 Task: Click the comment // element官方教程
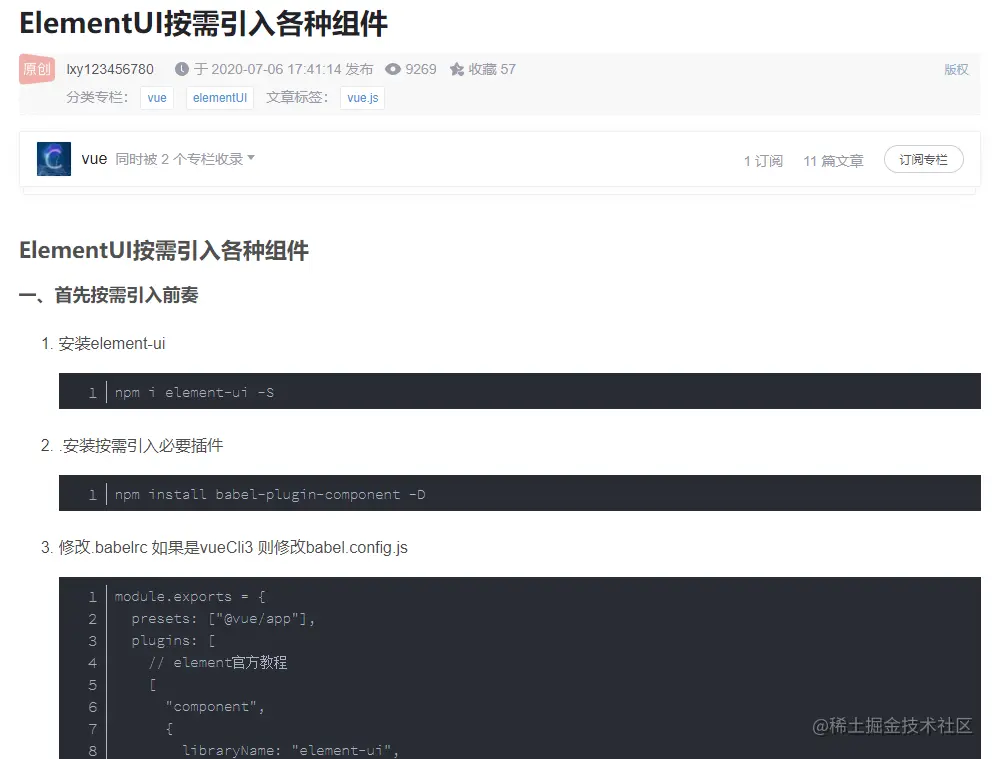(218, 662)
